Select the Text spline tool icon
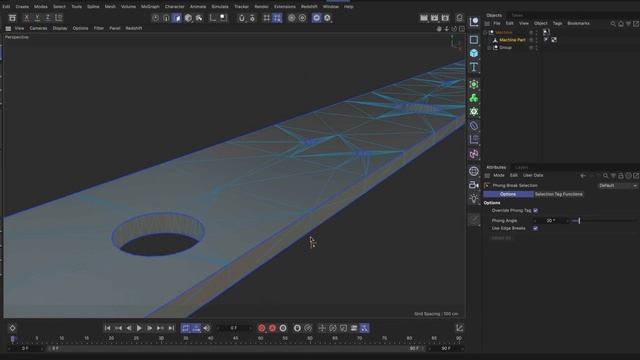The width and height of the screenshot is (640, 360). [x=474, y=67]
